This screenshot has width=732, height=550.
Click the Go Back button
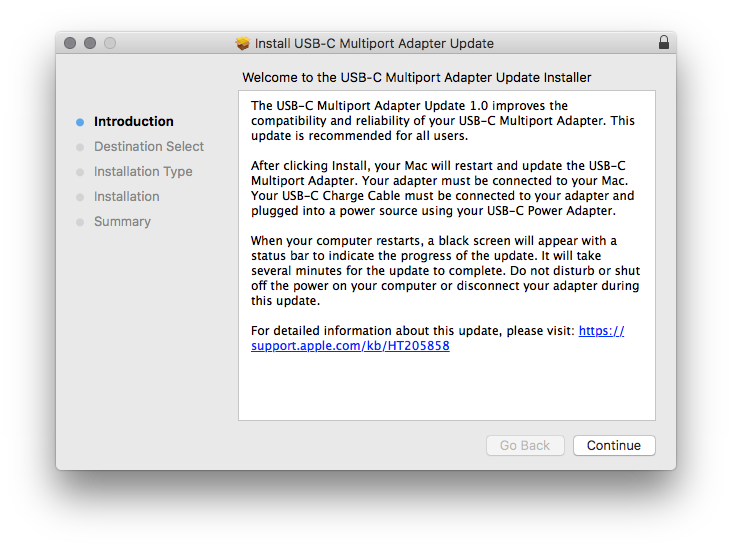525,445
